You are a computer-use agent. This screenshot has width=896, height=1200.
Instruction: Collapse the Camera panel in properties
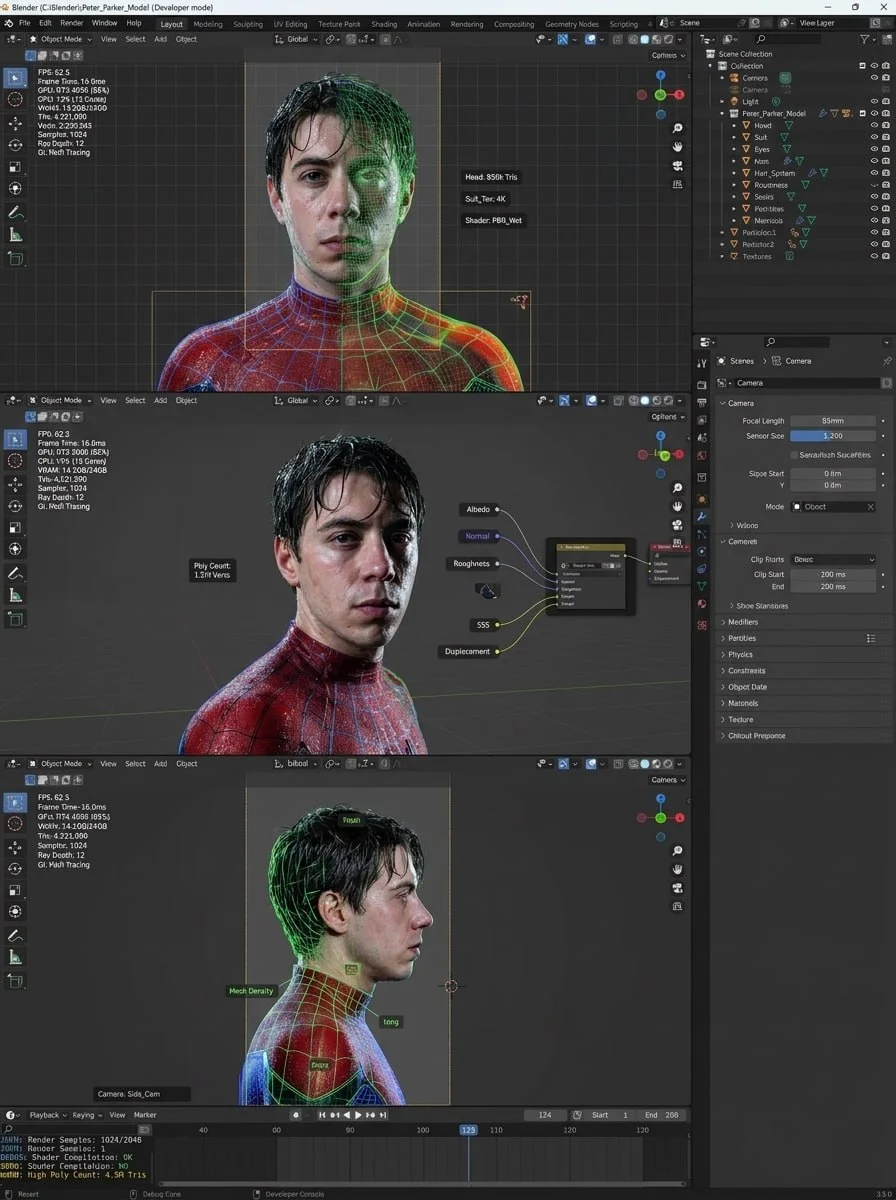tap(737, 403)
